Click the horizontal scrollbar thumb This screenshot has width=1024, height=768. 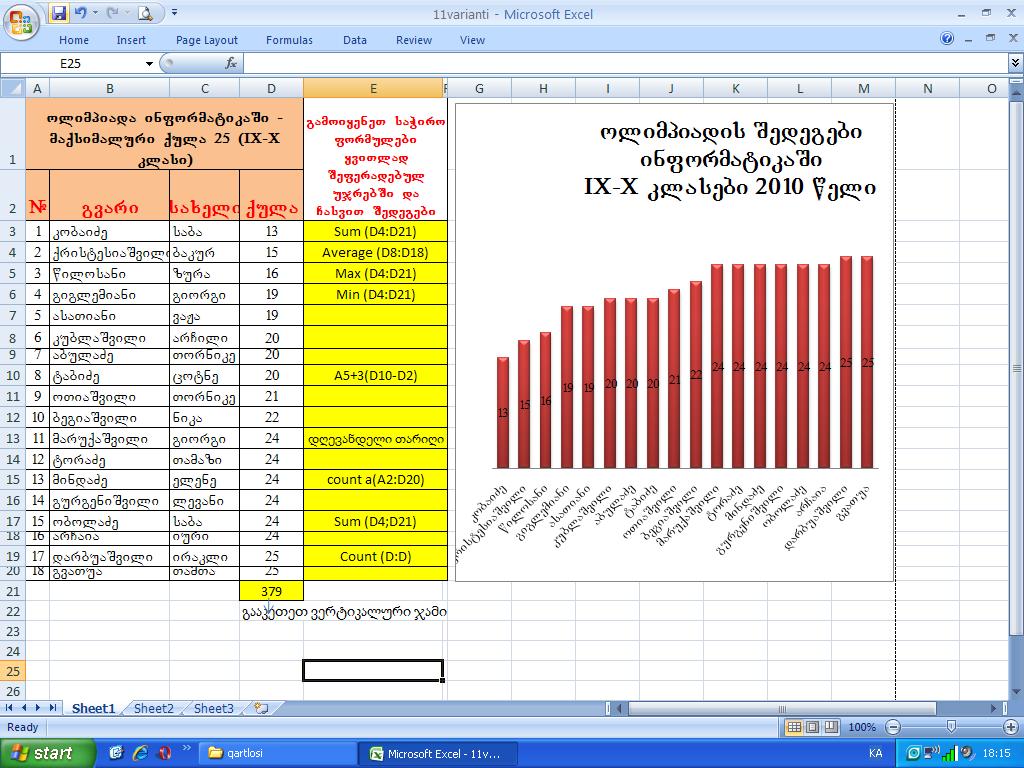(782, 709)
